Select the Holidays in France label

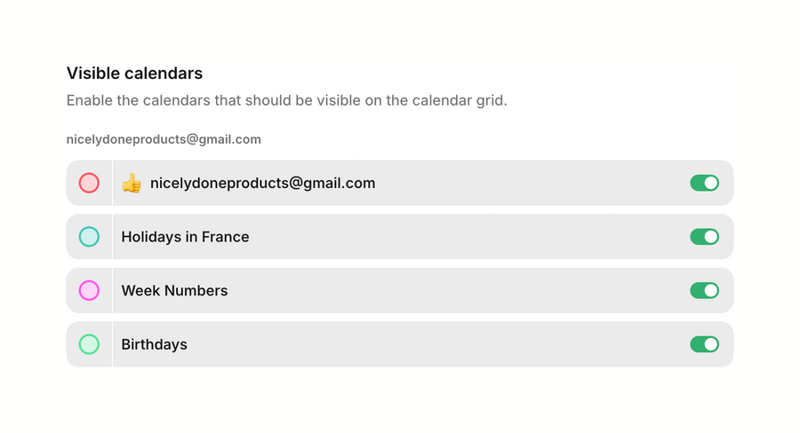[x=185, y=237]
